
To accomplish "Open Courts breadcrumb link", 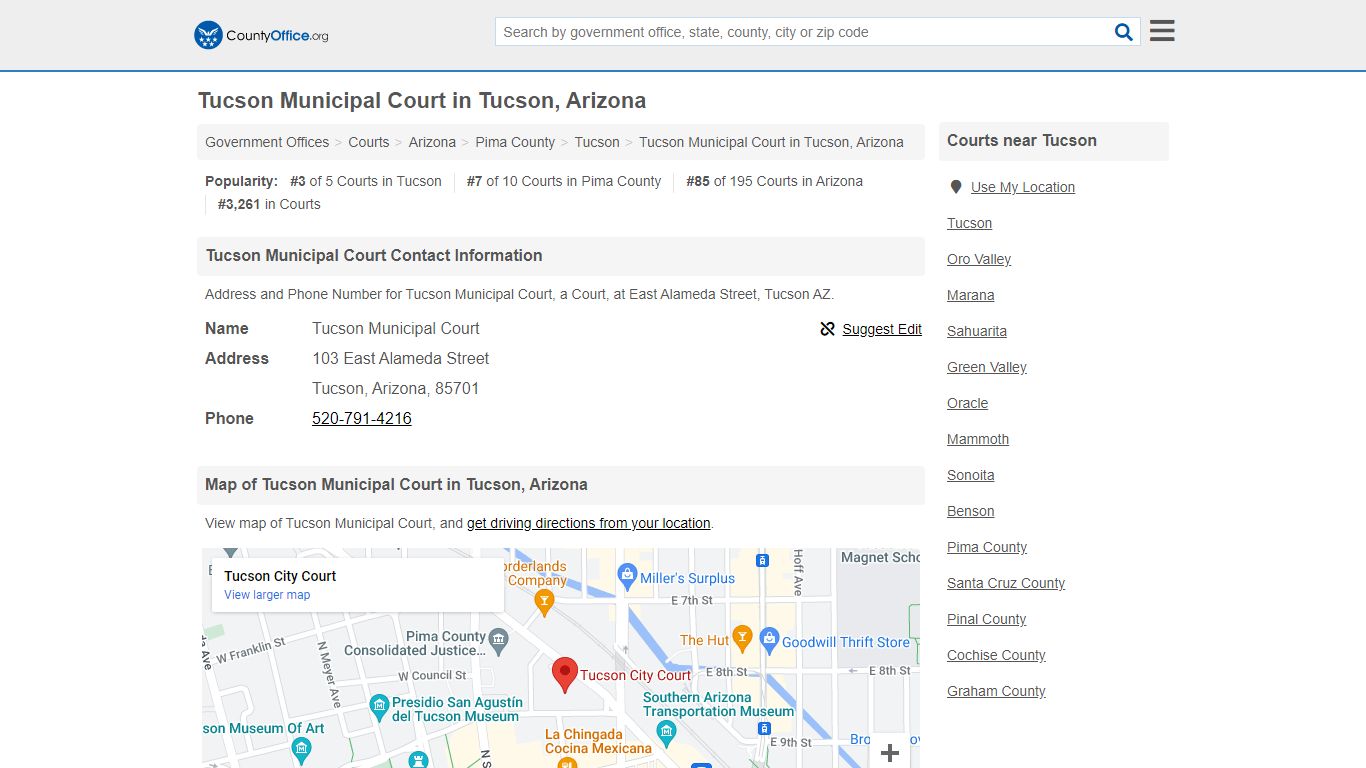I will pyautogui.click(x=369, y=142).
